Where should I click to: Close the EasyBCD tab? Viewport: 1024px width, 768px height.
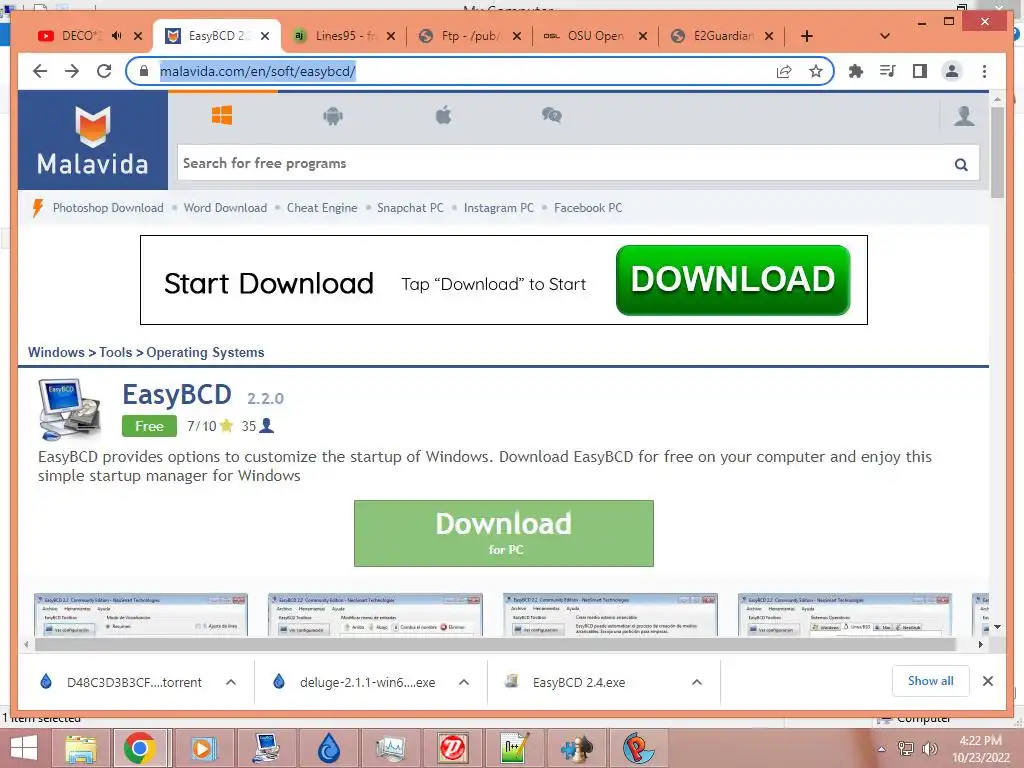click(264, 36)
